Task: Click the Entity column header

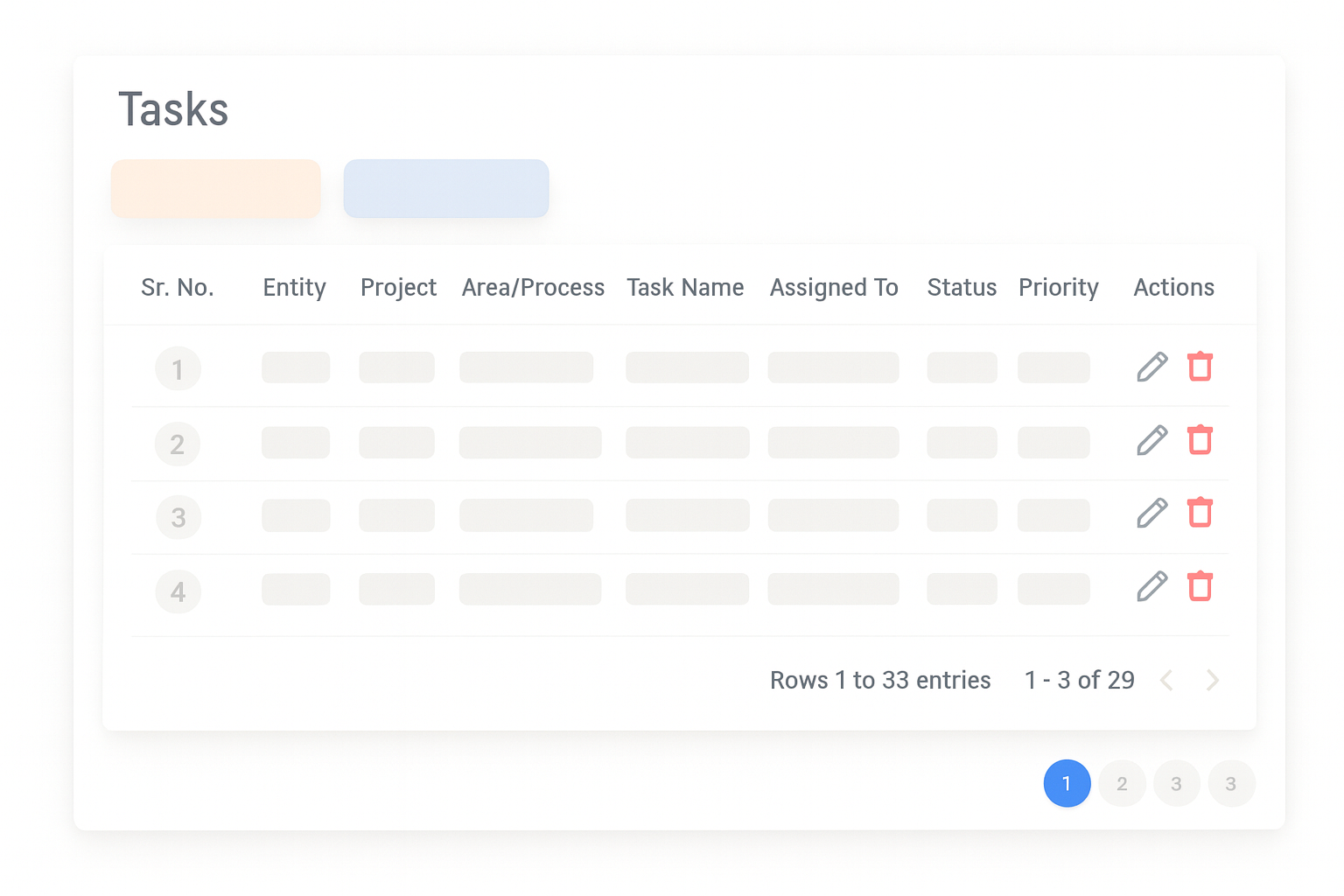Action: tap(295, 288)
